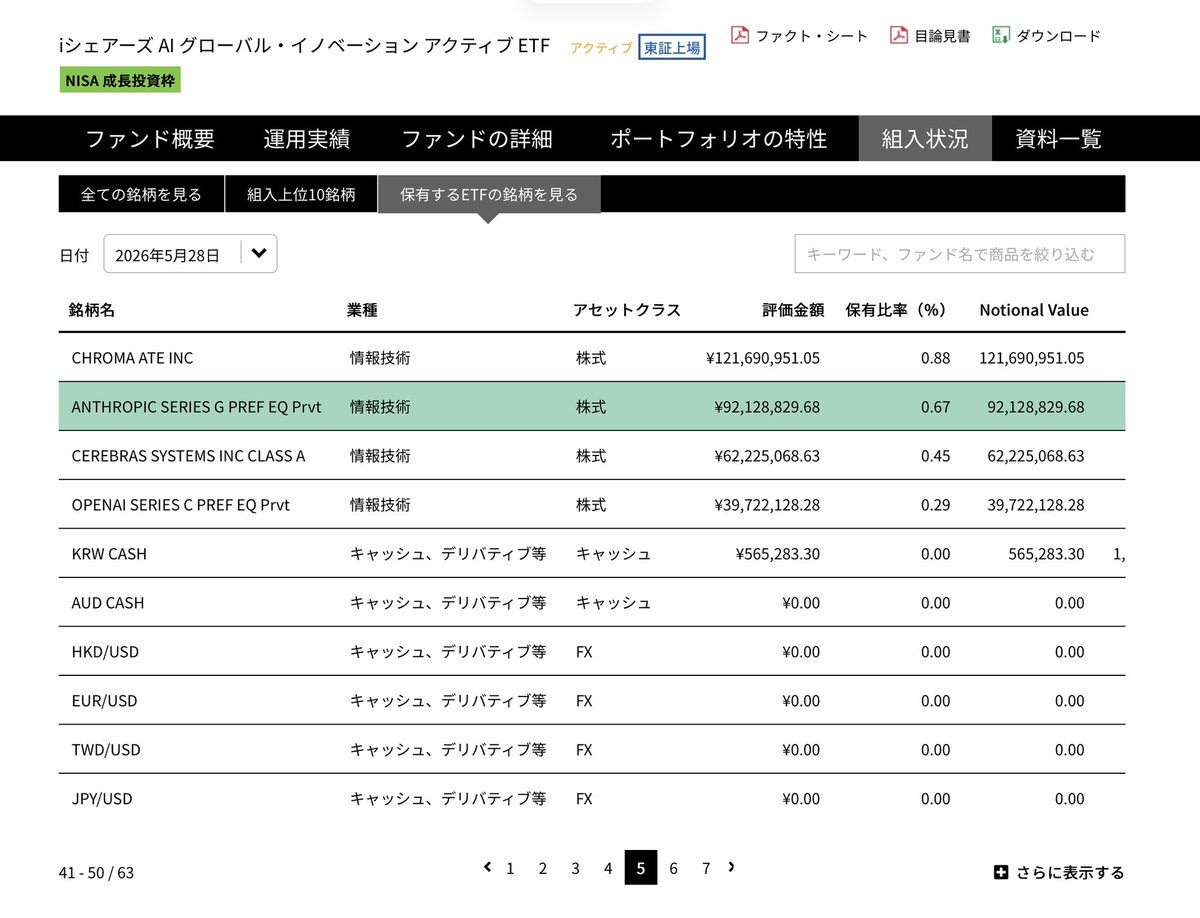Select the 組入状況 tab
1200x918 pixels.
[x=925, y=139]
